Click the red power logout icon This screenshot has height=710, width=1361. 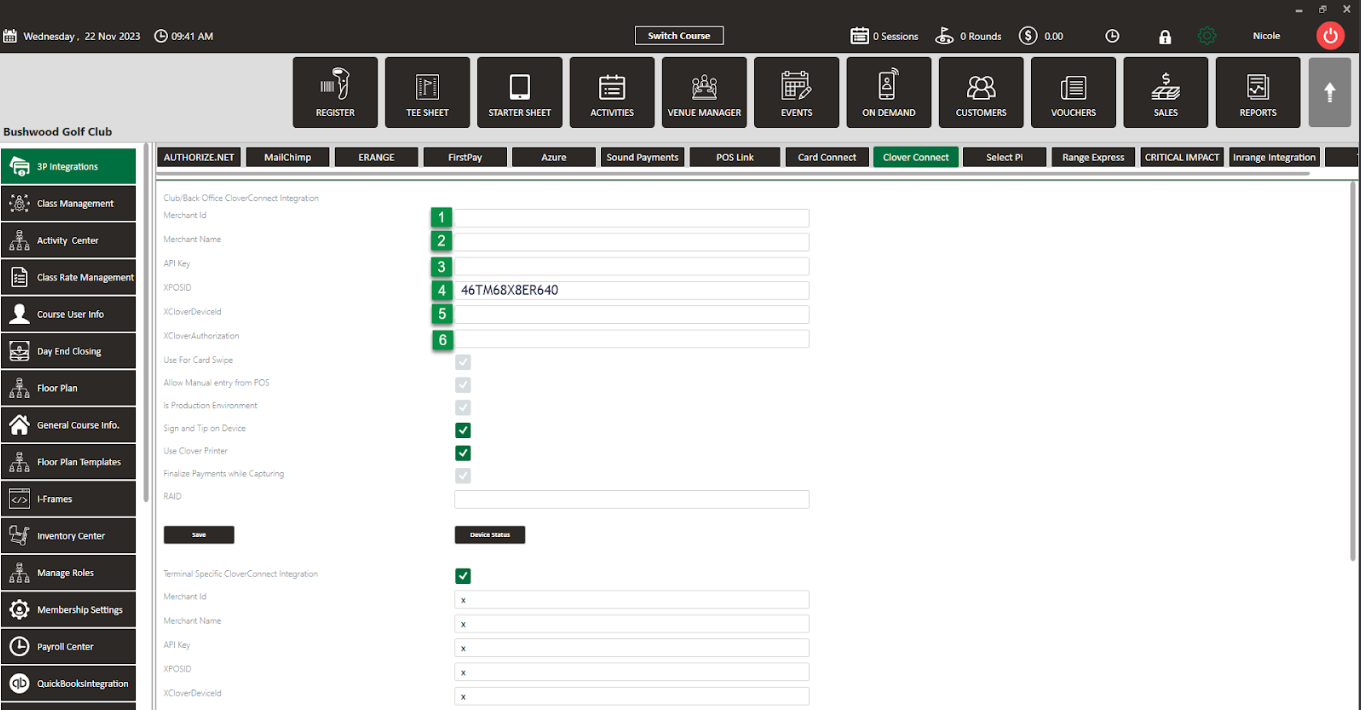pyautogui.click(x=1330, y=36)
